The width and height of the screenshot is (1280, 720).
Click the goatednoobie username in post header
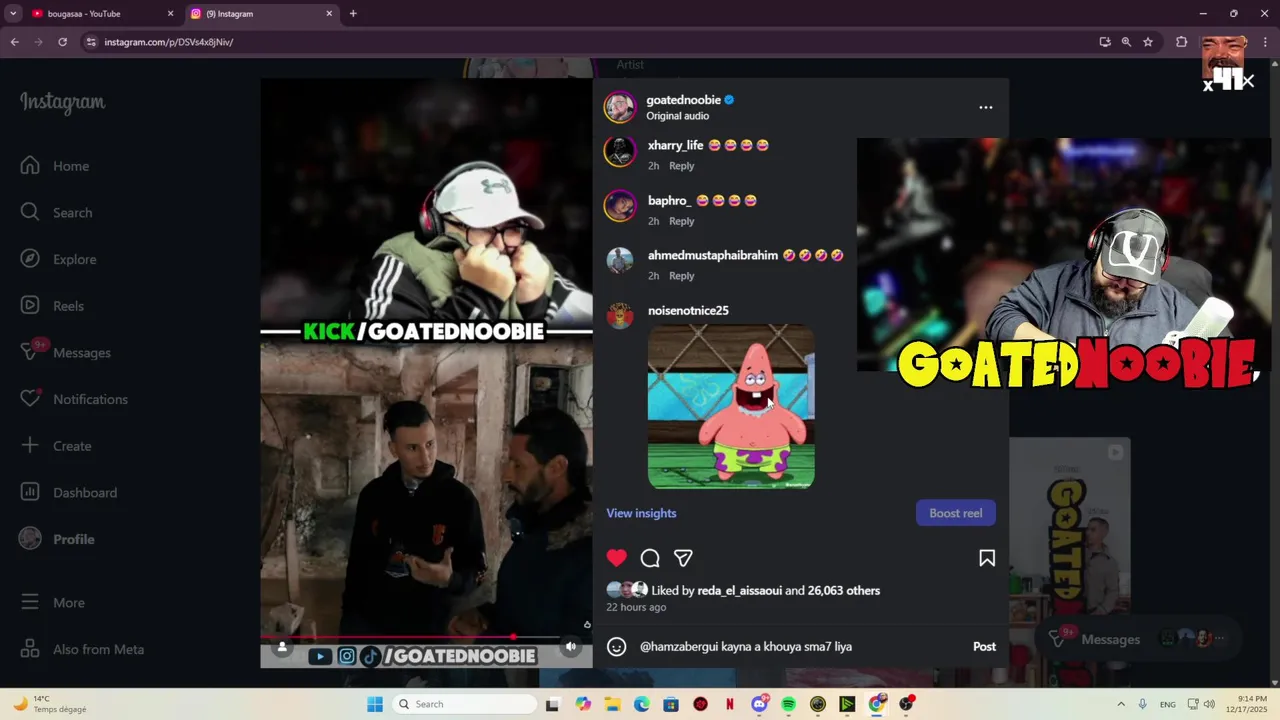[684, 100]
